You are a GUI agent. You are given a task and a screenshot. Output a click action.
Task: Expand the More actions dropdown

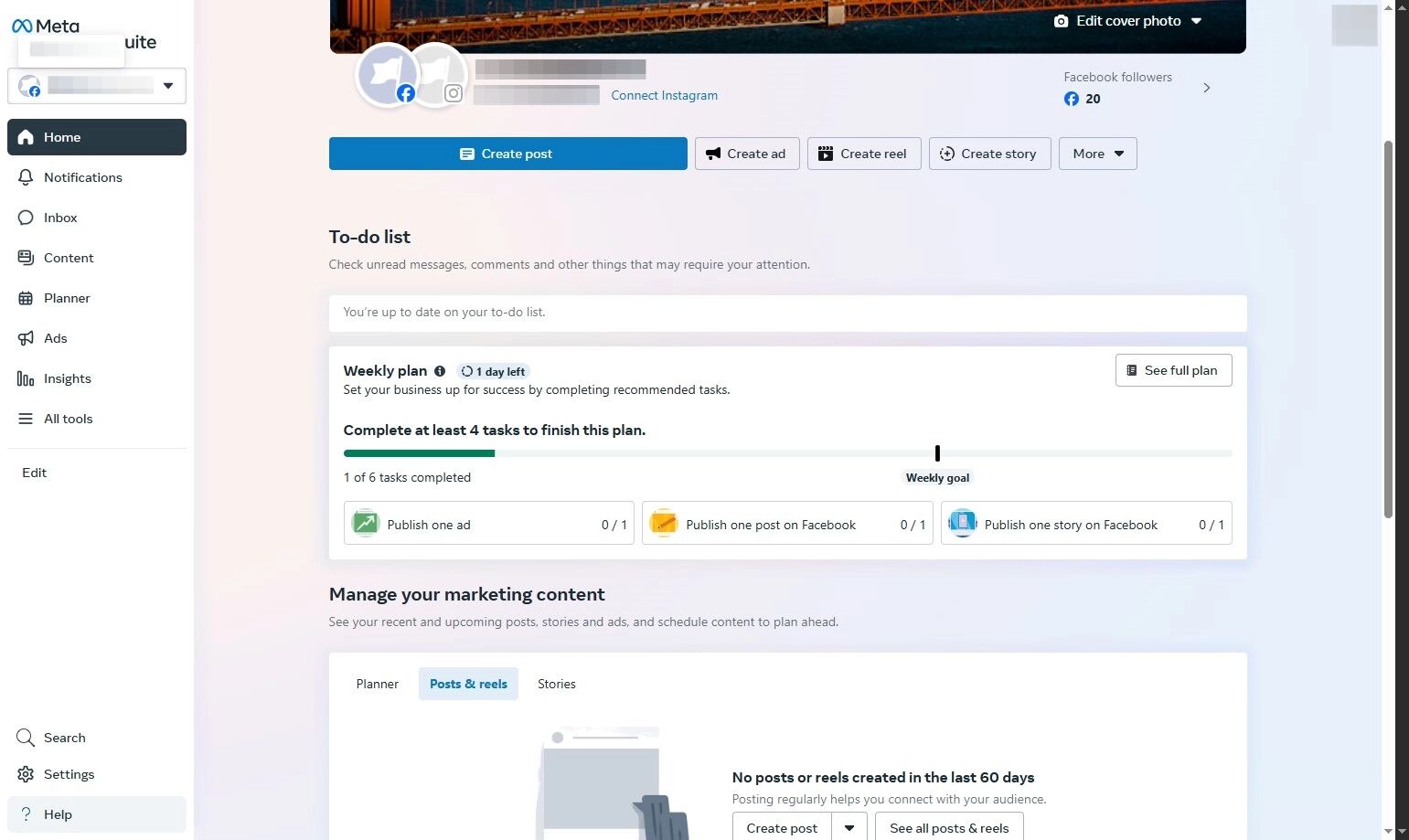tap(1096, 153)
